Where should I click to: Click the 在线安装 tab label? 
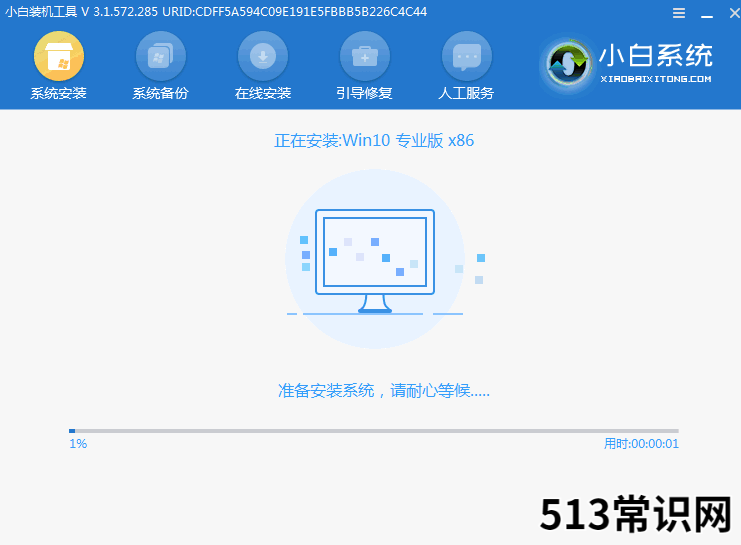263,93
